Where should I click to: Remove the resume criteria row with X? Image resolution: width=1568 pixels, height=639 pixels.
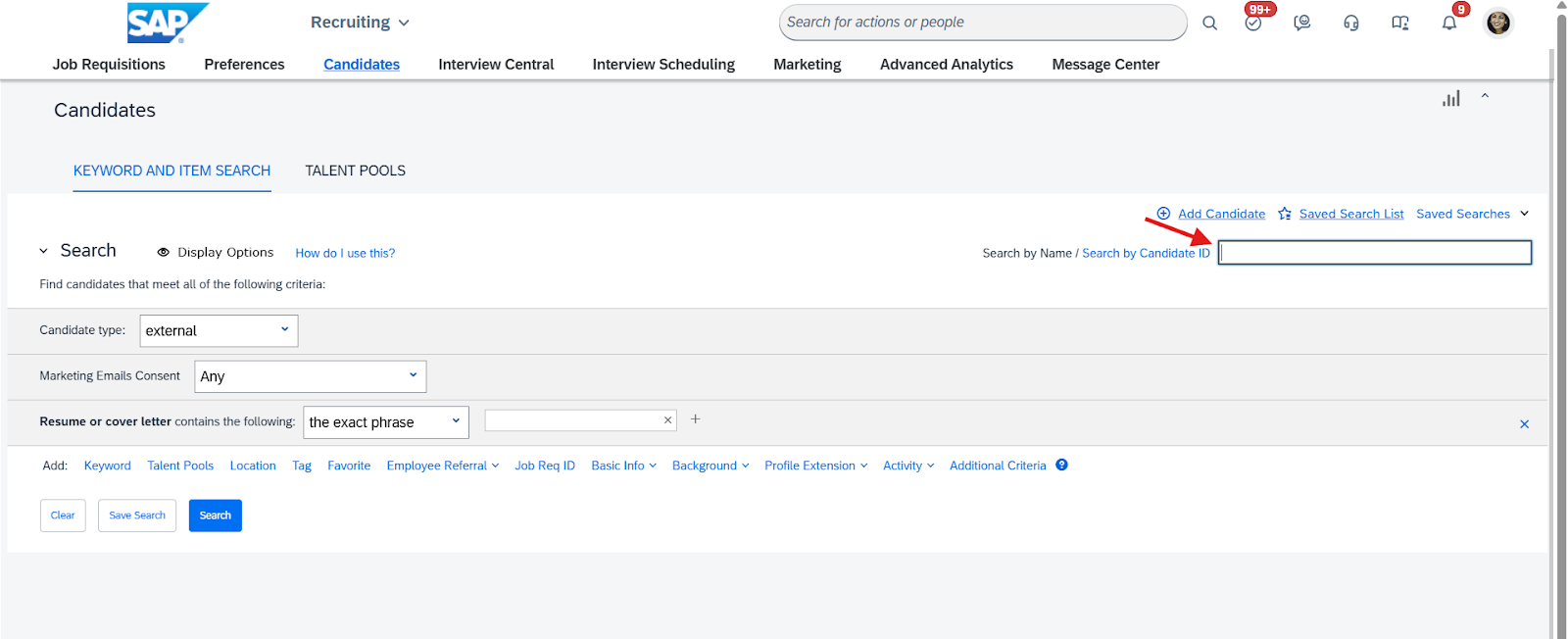1524,424
